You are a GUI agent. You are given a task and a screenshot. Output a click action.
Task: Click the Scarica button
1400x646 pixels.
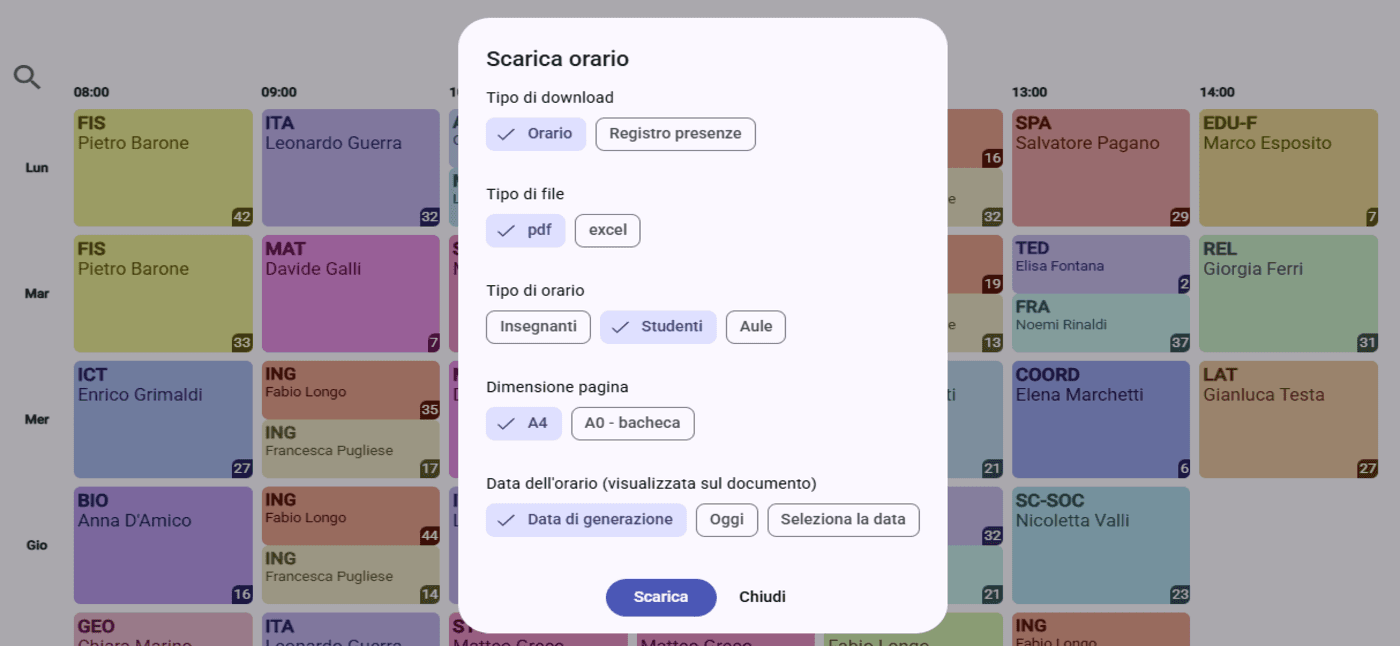[661, 597]
